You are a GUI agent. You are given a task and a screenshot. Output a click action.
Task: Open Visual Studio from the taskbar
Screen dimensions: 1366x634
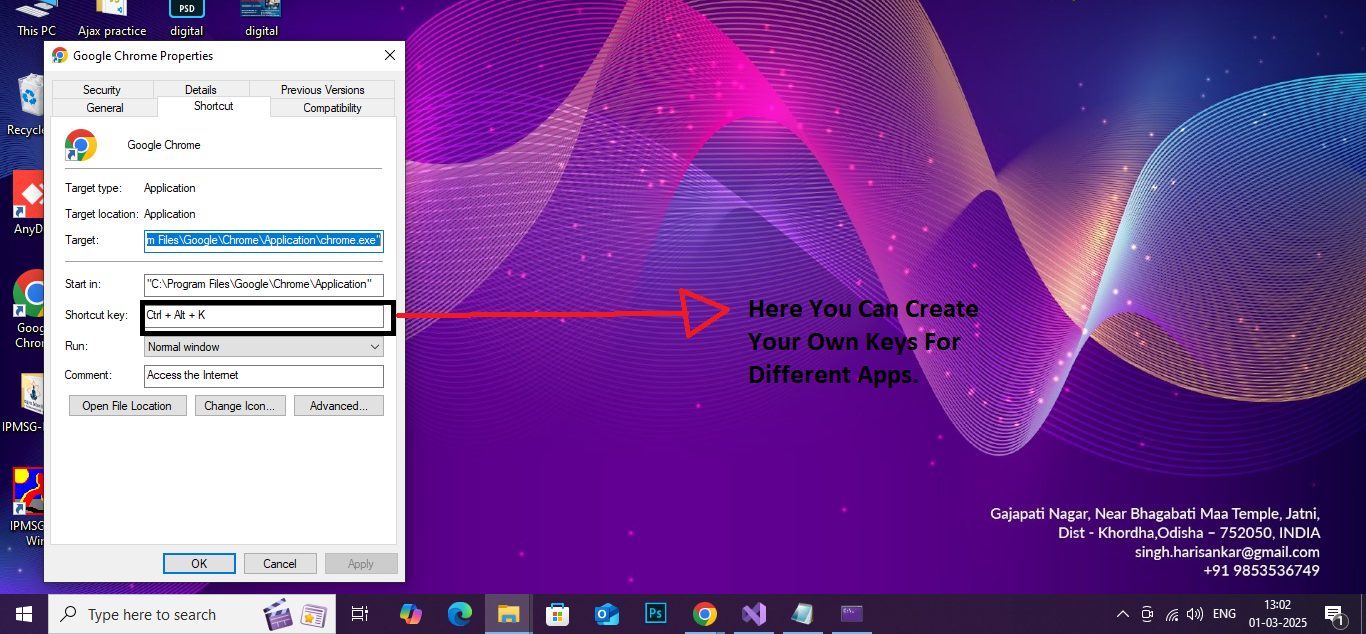click(x=753, y=613)
